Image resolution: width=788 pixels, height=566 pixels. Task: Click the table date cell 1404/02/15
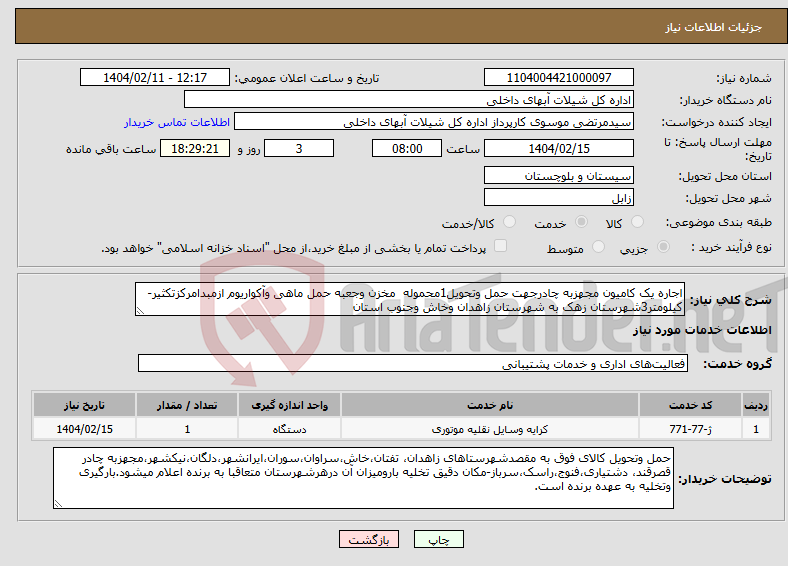(x=84, y=429)
